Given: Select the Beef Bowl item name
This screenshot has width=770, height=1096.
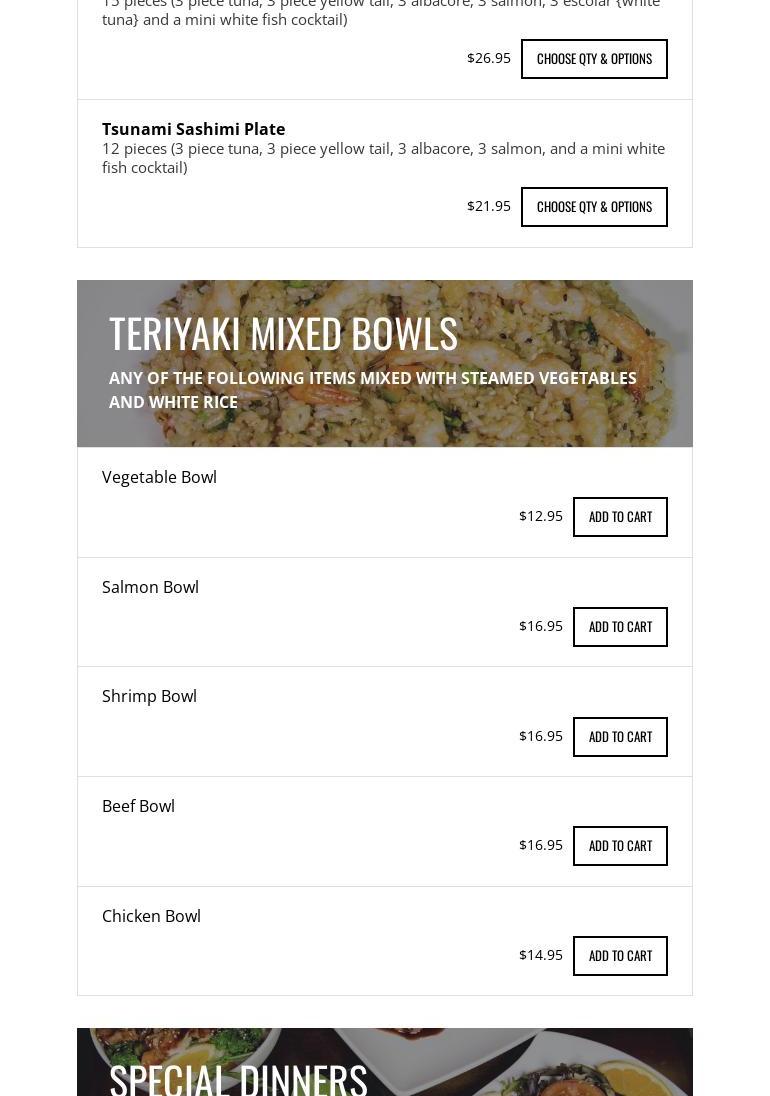Looking at the screenshot, I should tap(138, 806).
